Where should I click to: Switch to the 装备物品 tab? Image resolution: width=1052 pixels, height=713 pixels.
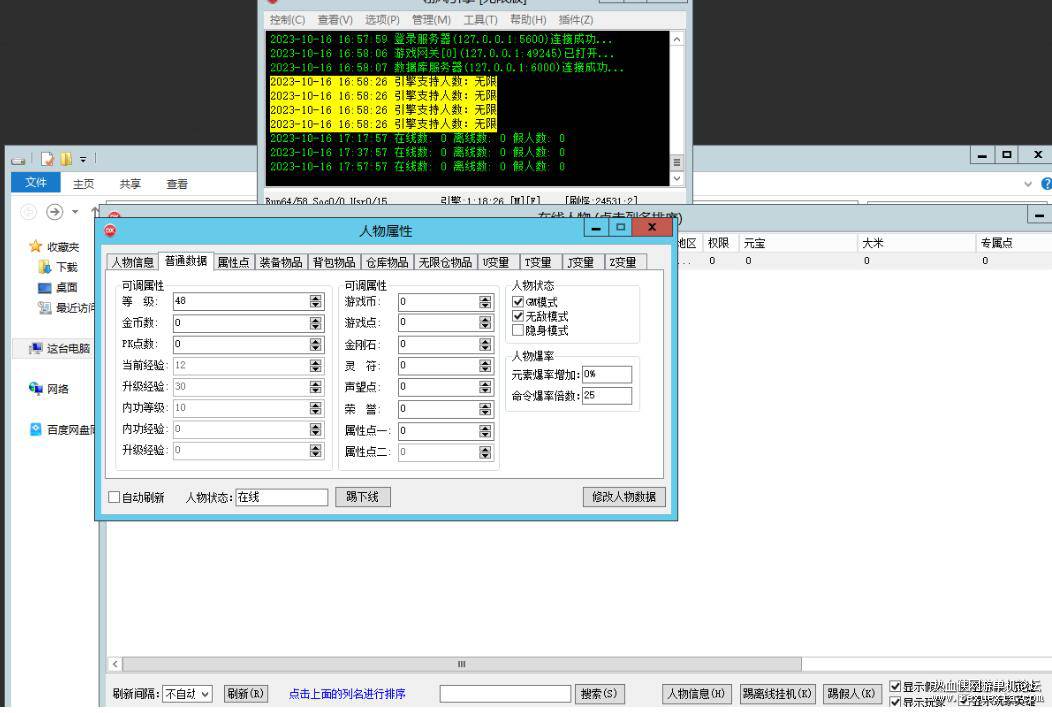[280, 262]
